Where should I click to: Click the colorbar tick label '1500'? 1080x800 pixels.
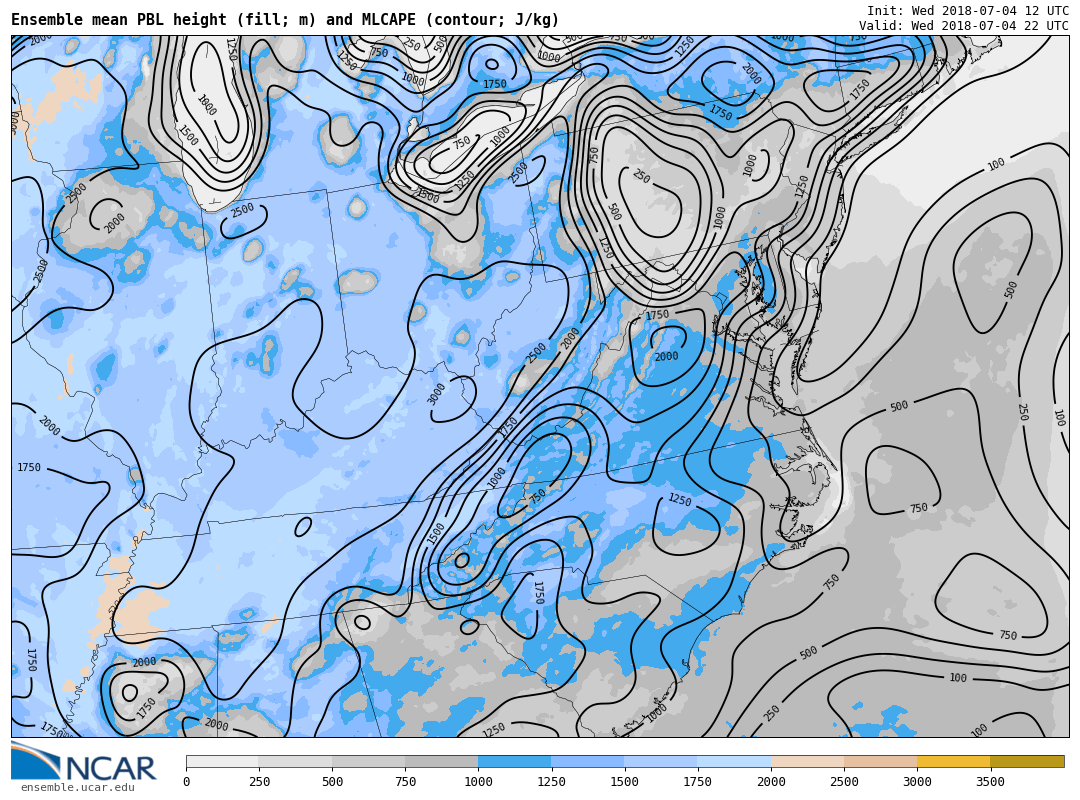click(625, 781)
